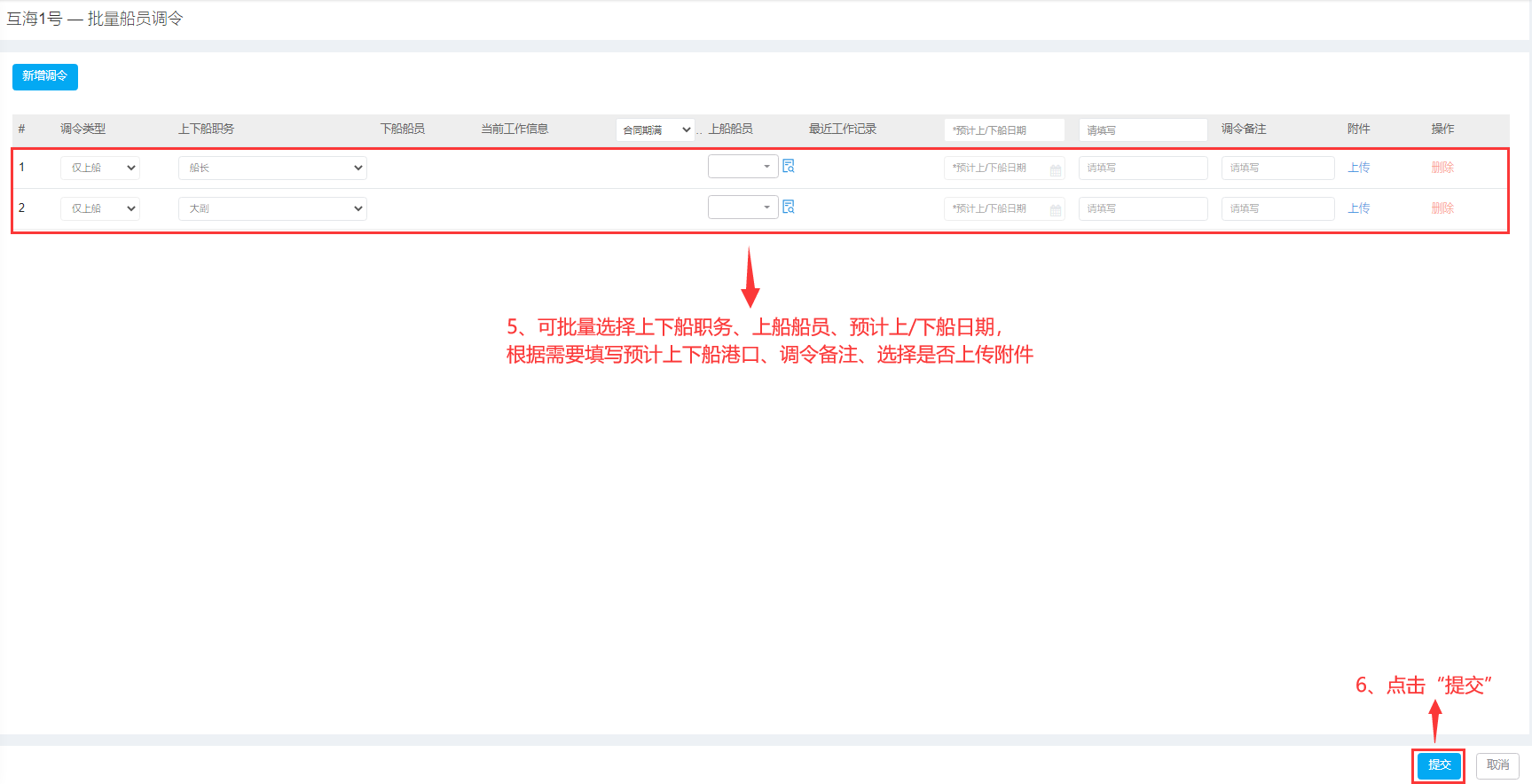
Task: Click the 操作 column header
Action: click(1442, 129)
